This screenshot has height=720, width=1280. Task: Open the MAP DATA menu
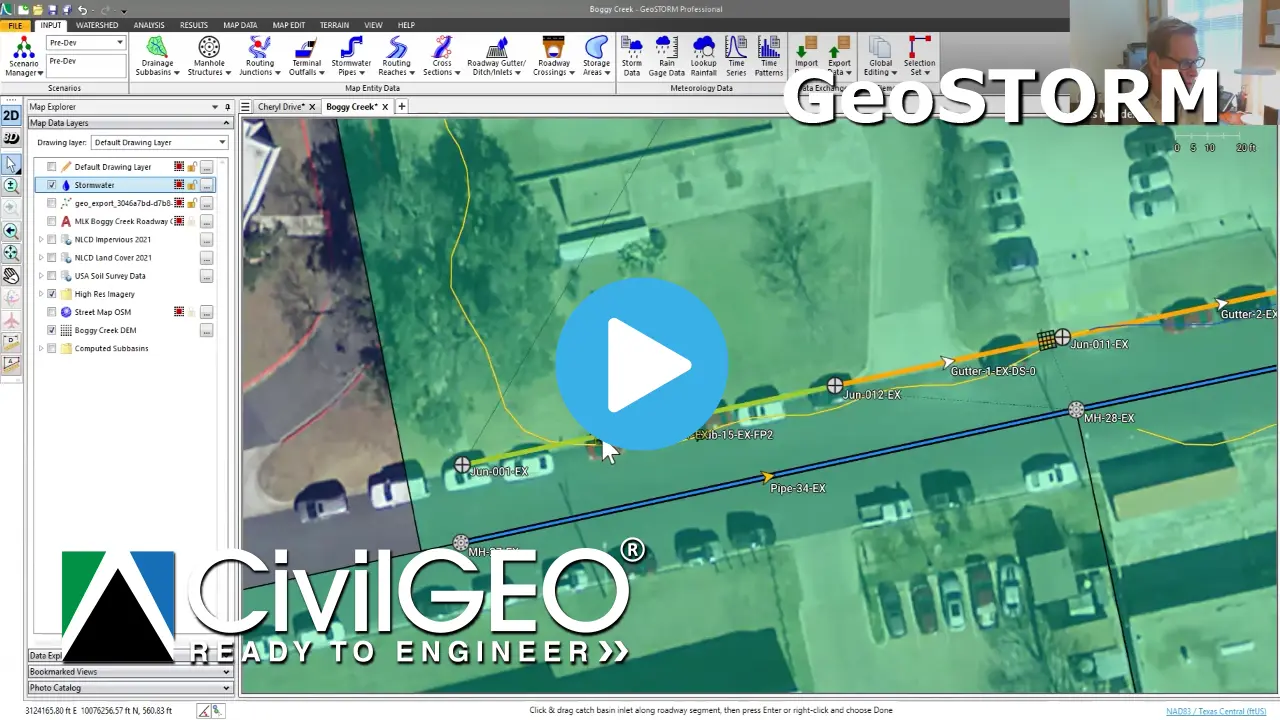coord(239,25)
